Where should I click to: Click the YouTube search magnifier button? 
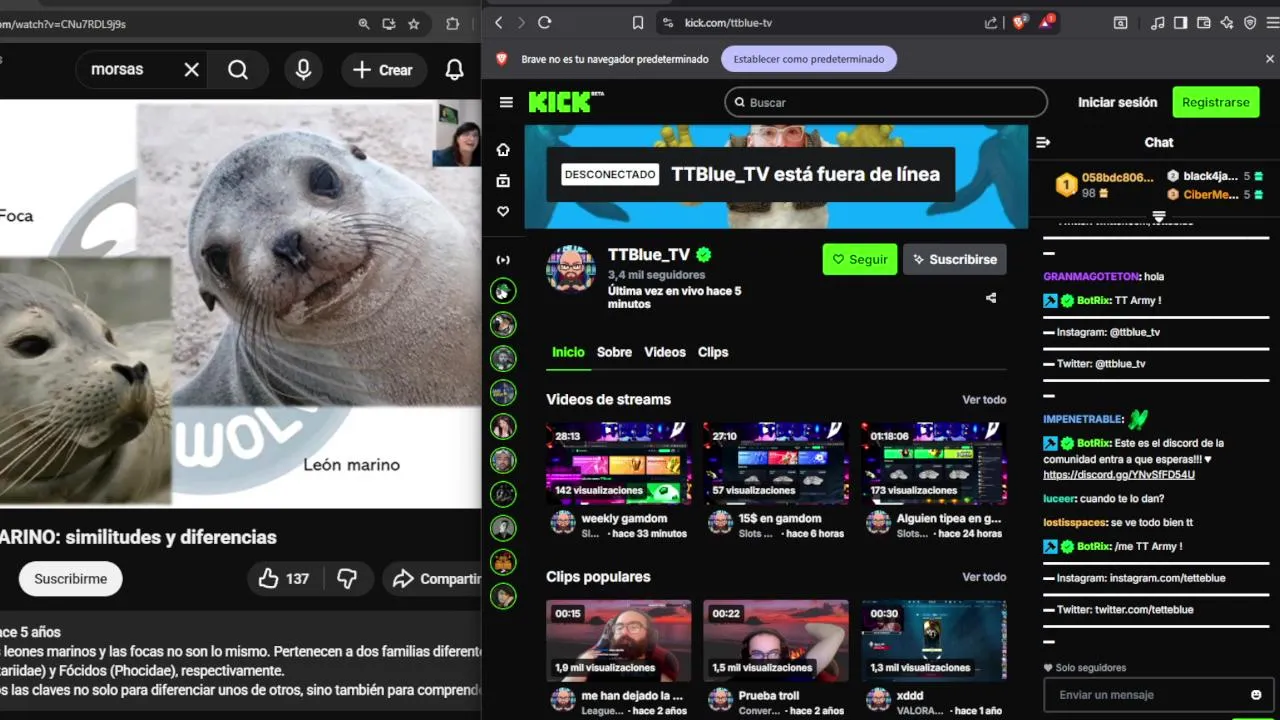(x=238, y=69)
